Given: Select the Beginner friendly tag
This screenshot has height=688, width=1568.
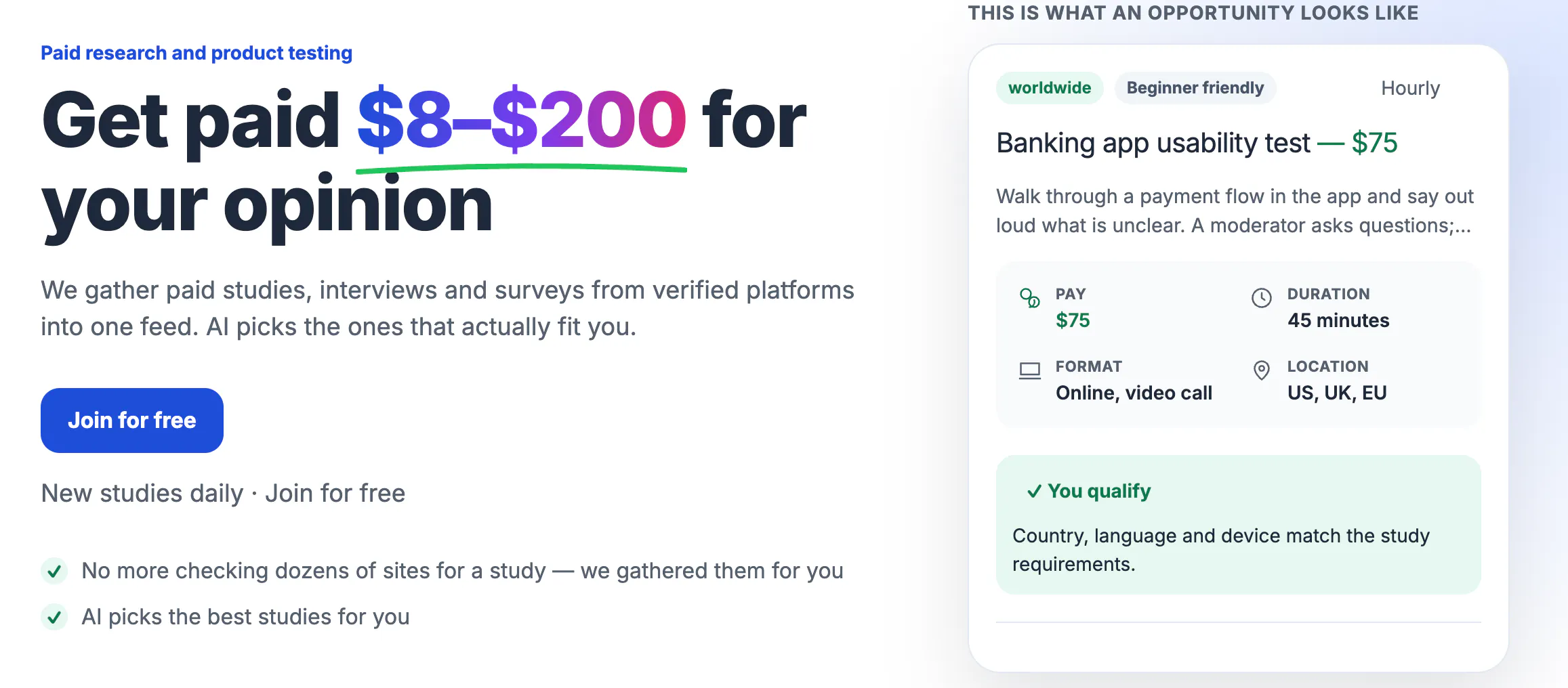Looking at the screenshot, I should coord(1195,88).
